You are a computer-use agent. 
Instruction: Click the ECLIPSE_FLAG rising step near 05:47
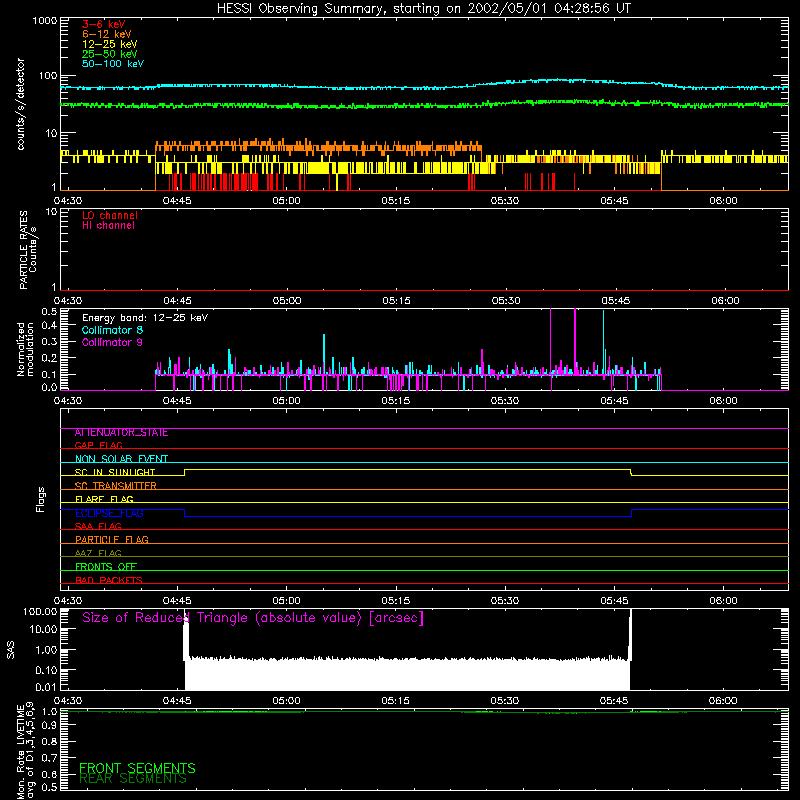[x=632, y=513]
